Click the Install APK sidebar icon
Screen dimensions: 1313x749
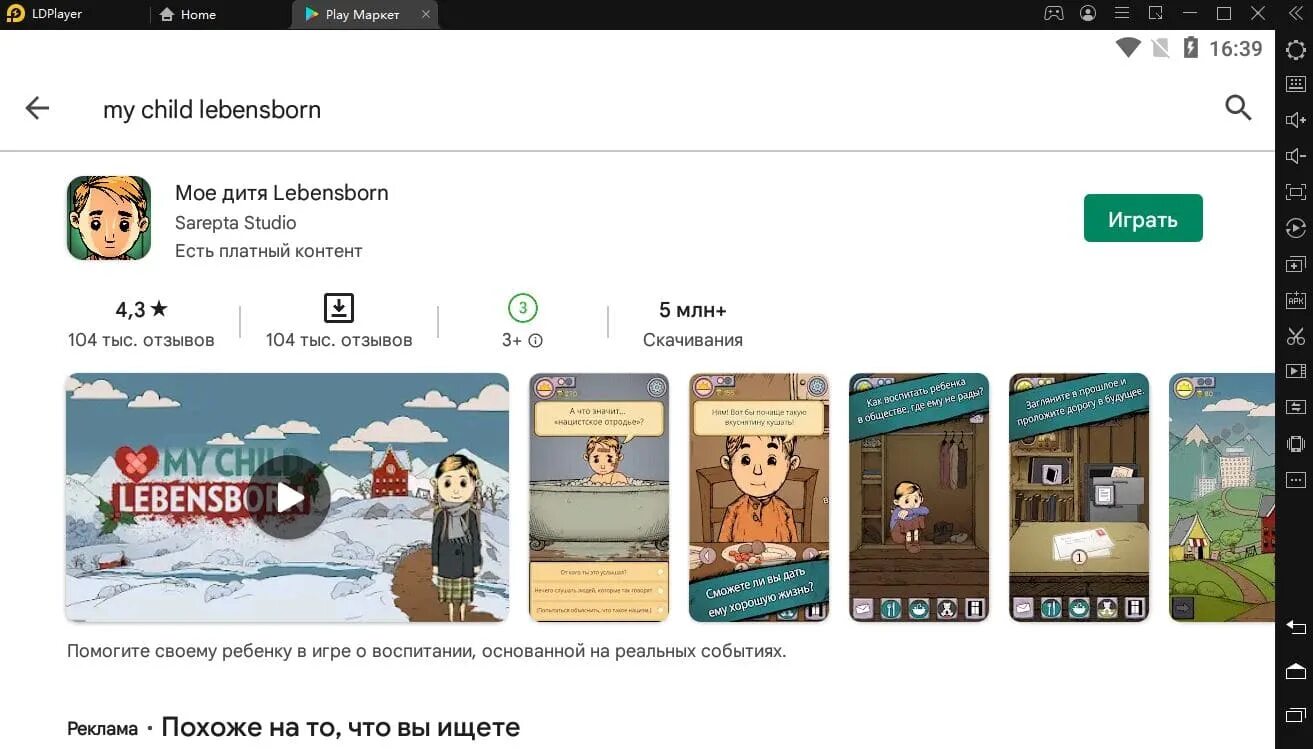click(1295, 300)
